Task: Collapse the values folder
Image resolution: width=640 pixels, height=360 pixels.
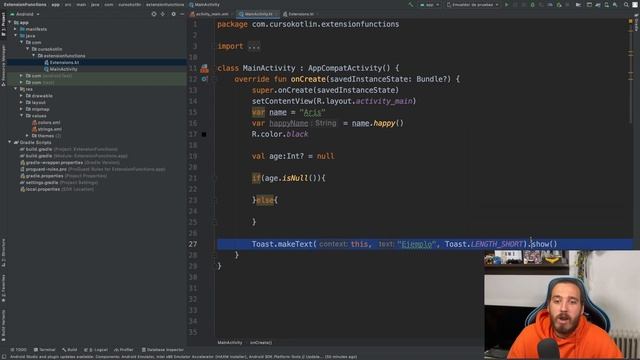Action: 21,116
